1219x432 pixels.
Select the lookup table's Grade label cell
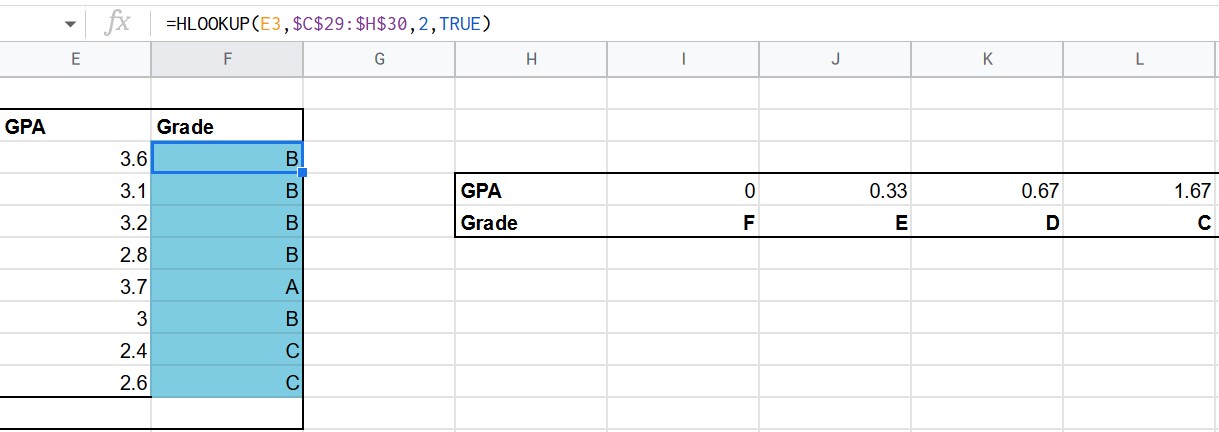(531, 223)
